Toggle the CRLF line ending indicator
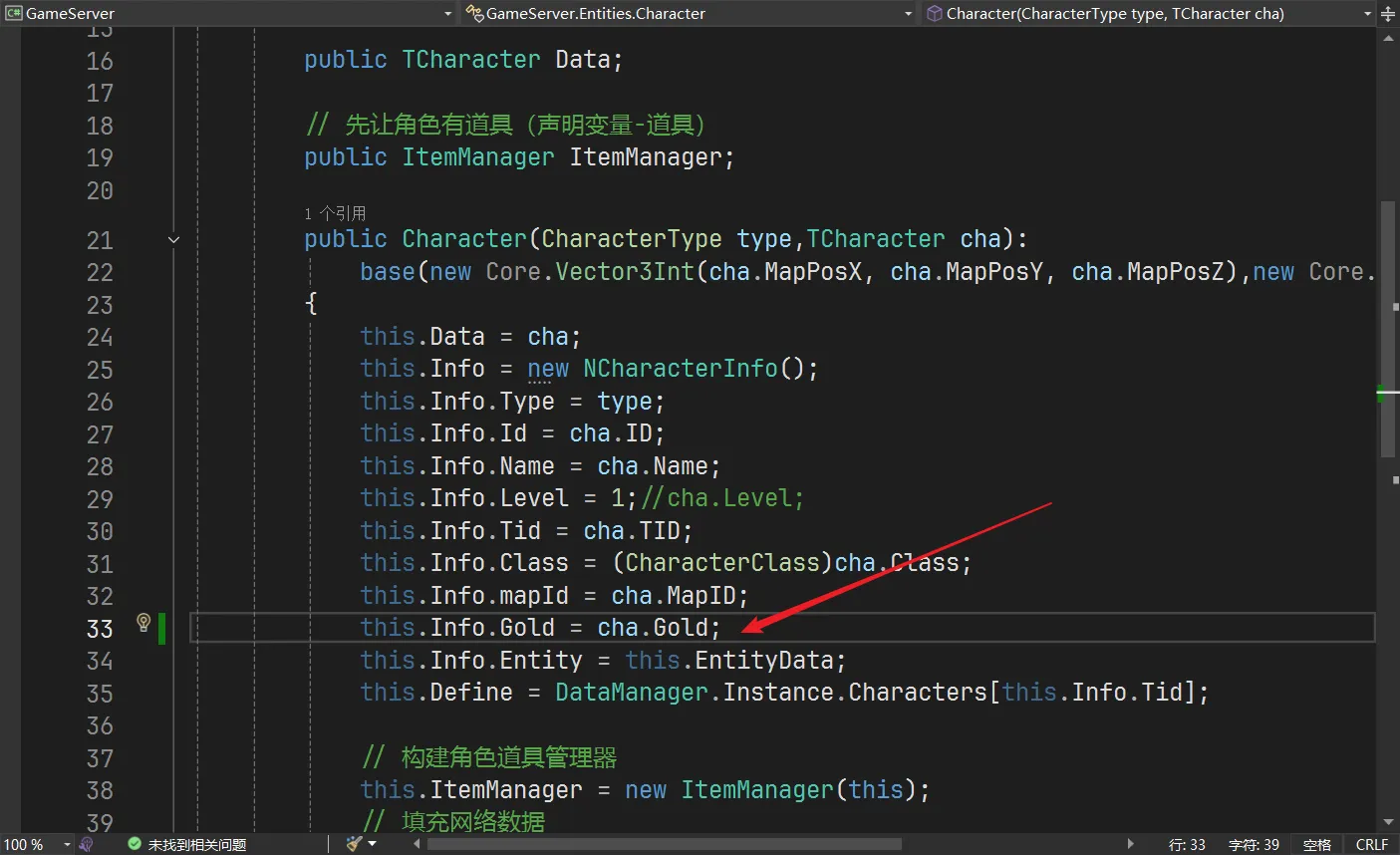This screenshot has height=855, width=1400. [1371, 844]
